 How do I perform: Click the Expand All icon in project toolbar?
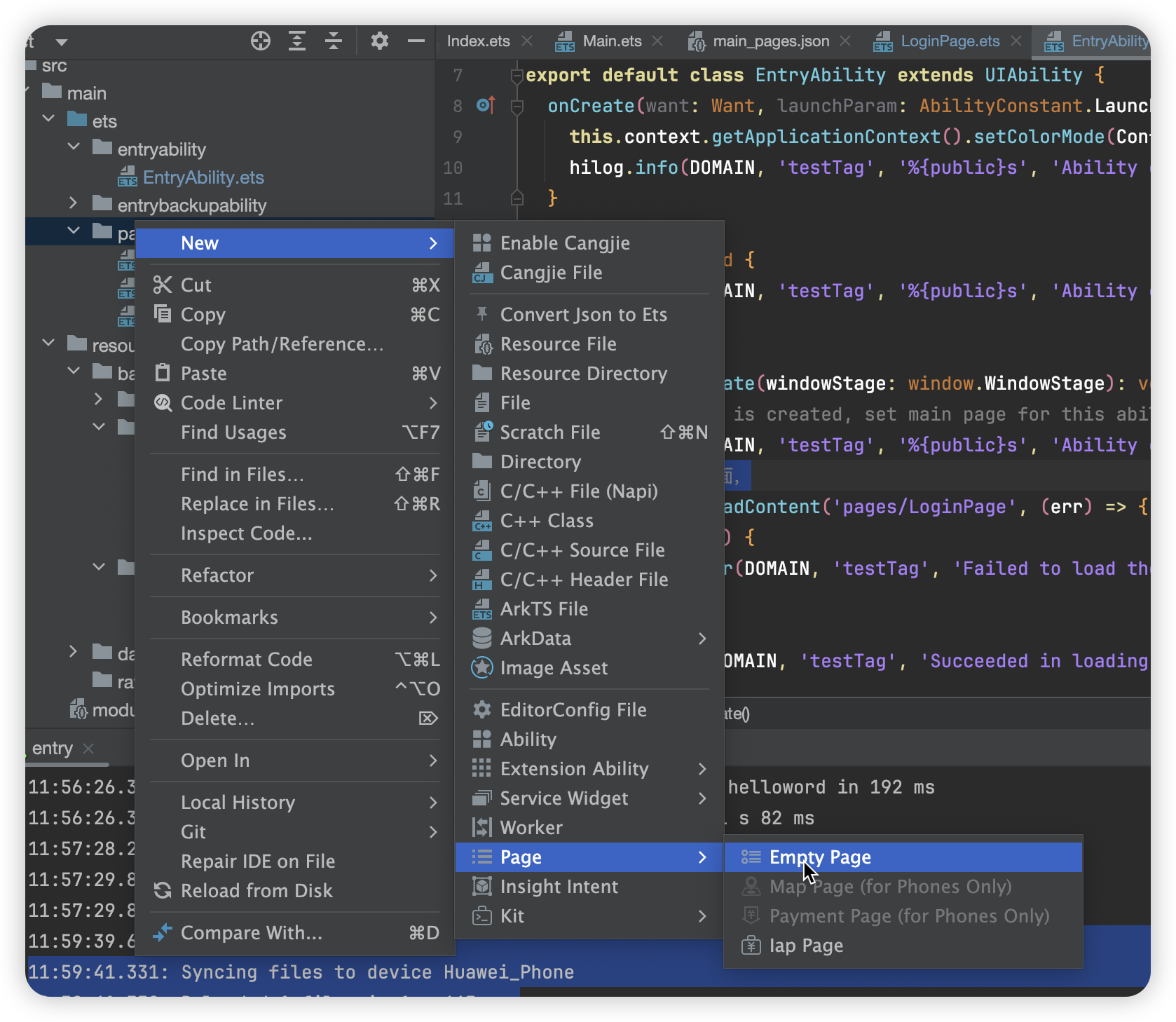[297, 41]
